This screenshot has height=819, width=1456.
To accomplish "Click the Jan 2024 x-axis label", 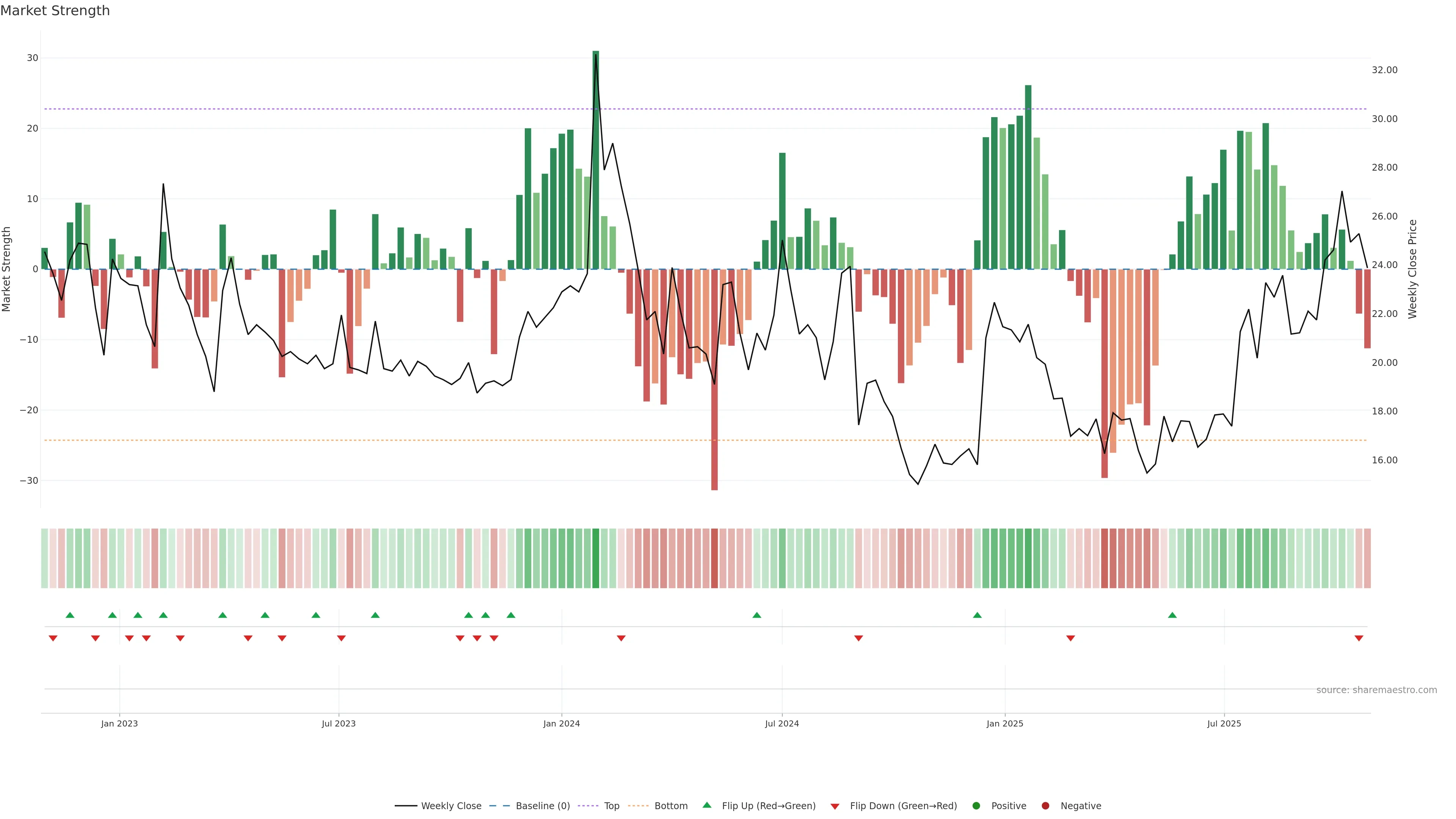I will (561, 723).
